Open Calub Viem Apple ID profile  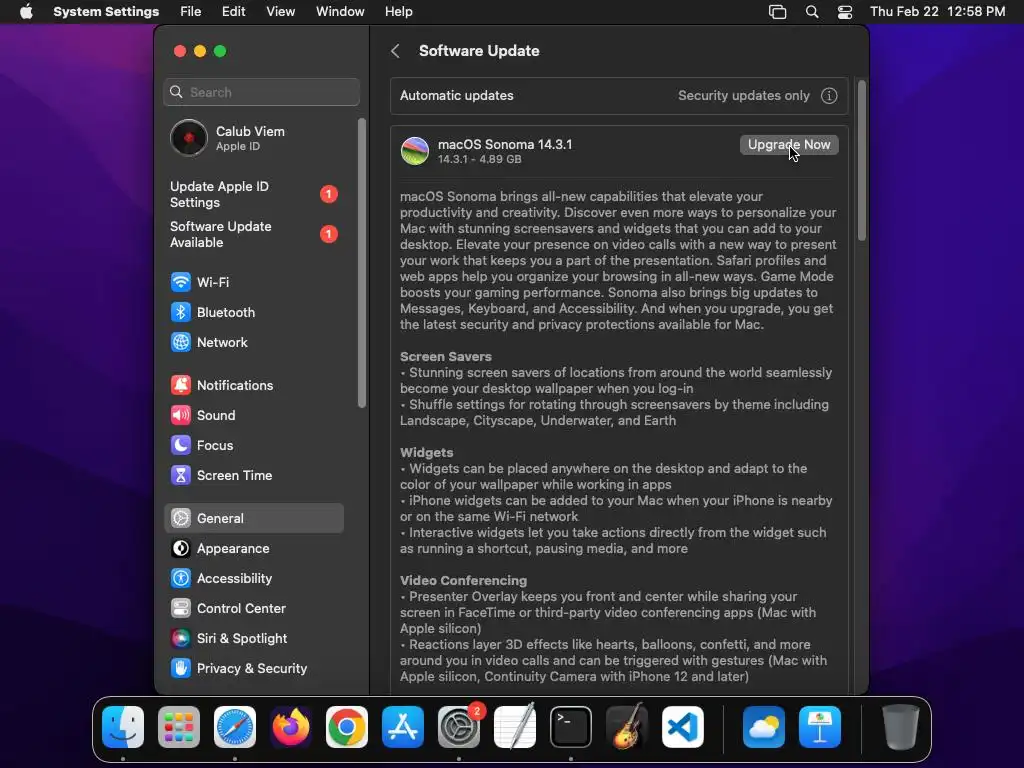(x=253, y=138)
